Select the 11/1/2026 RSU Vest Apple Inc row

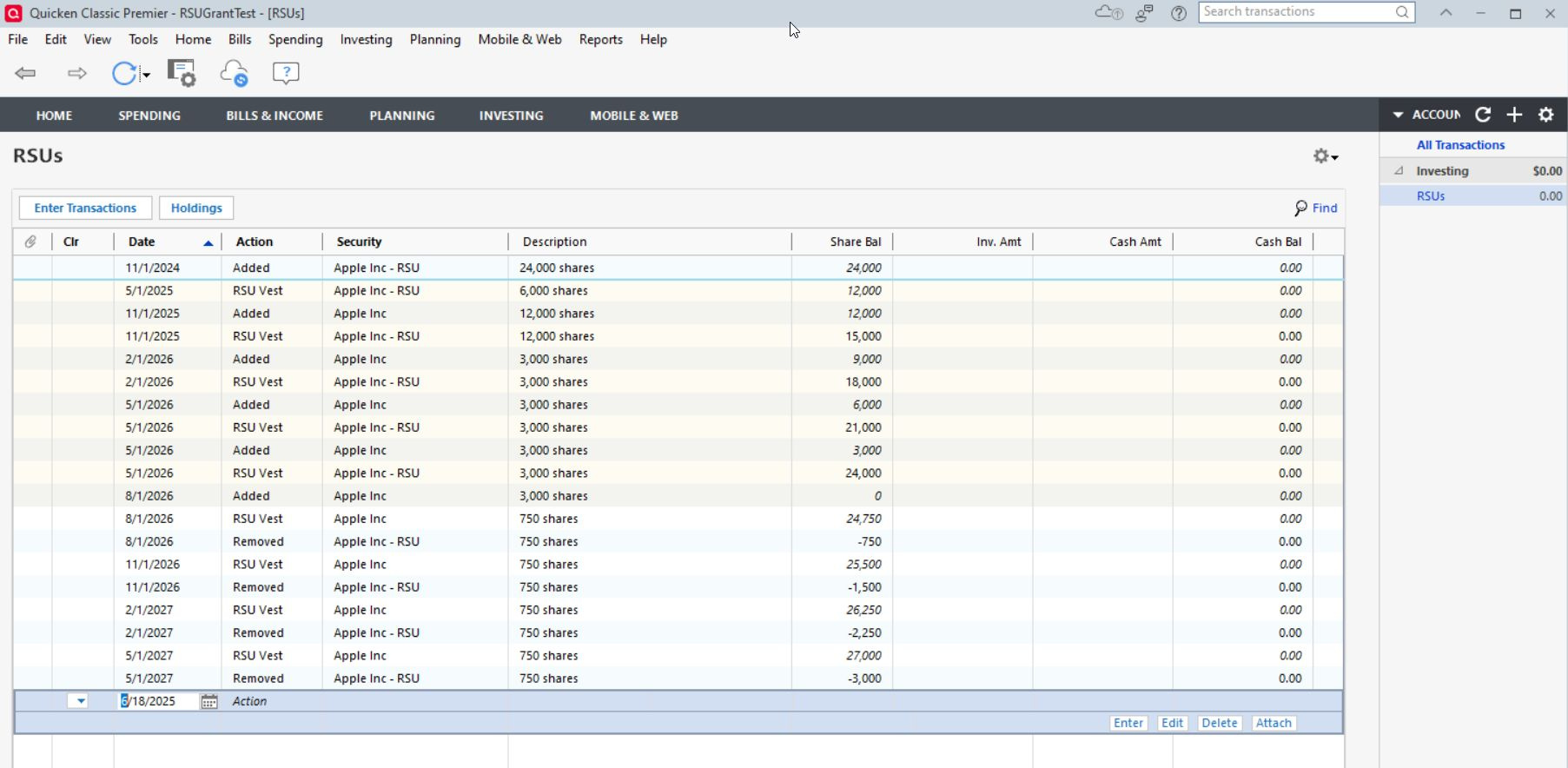pyautogui.click(x=678, y=565)
